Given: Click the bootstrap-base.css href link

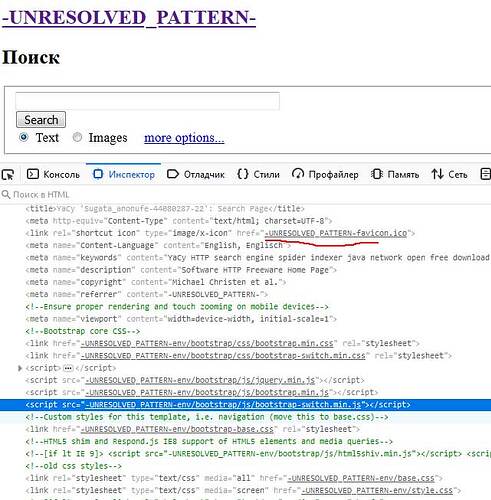Looking at the screenshot, I should point(177,429).
